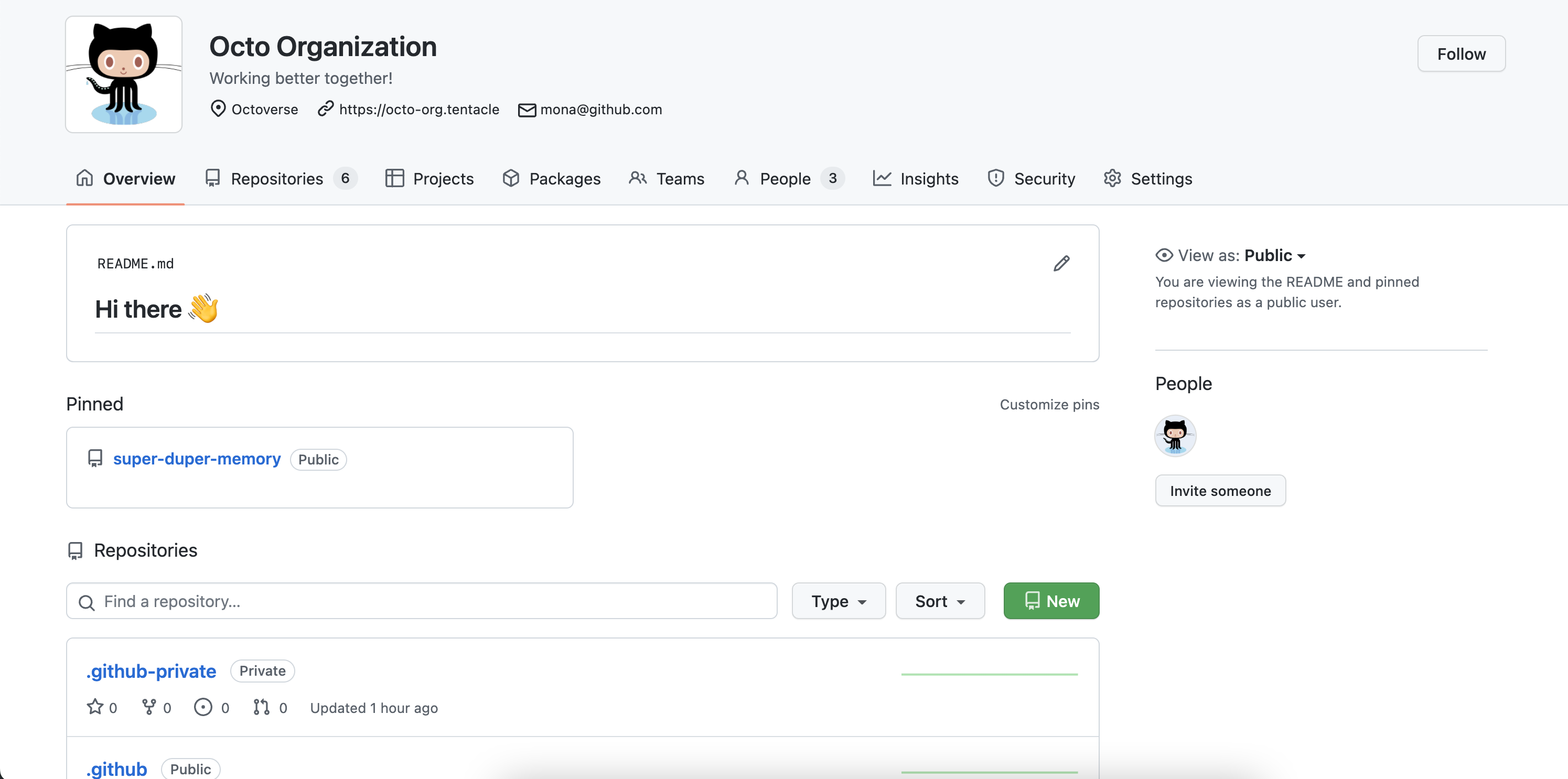
Task: Click the Octoverse location pin icon
Action: pyautogui.click(x=218, y=109)
